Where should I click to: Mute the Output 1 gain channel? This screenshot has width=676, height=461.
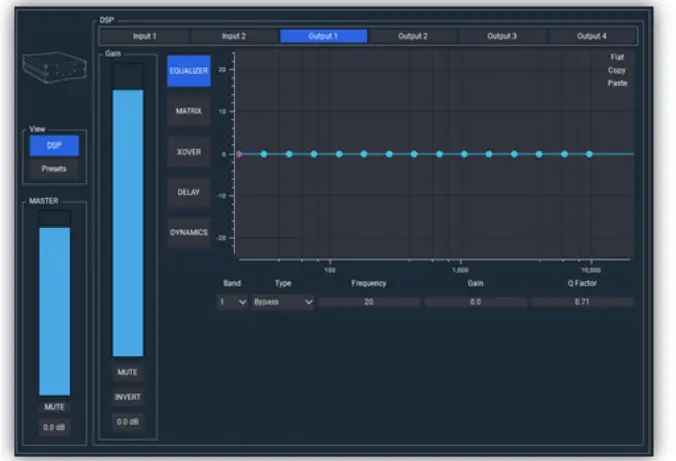point(128,372)
